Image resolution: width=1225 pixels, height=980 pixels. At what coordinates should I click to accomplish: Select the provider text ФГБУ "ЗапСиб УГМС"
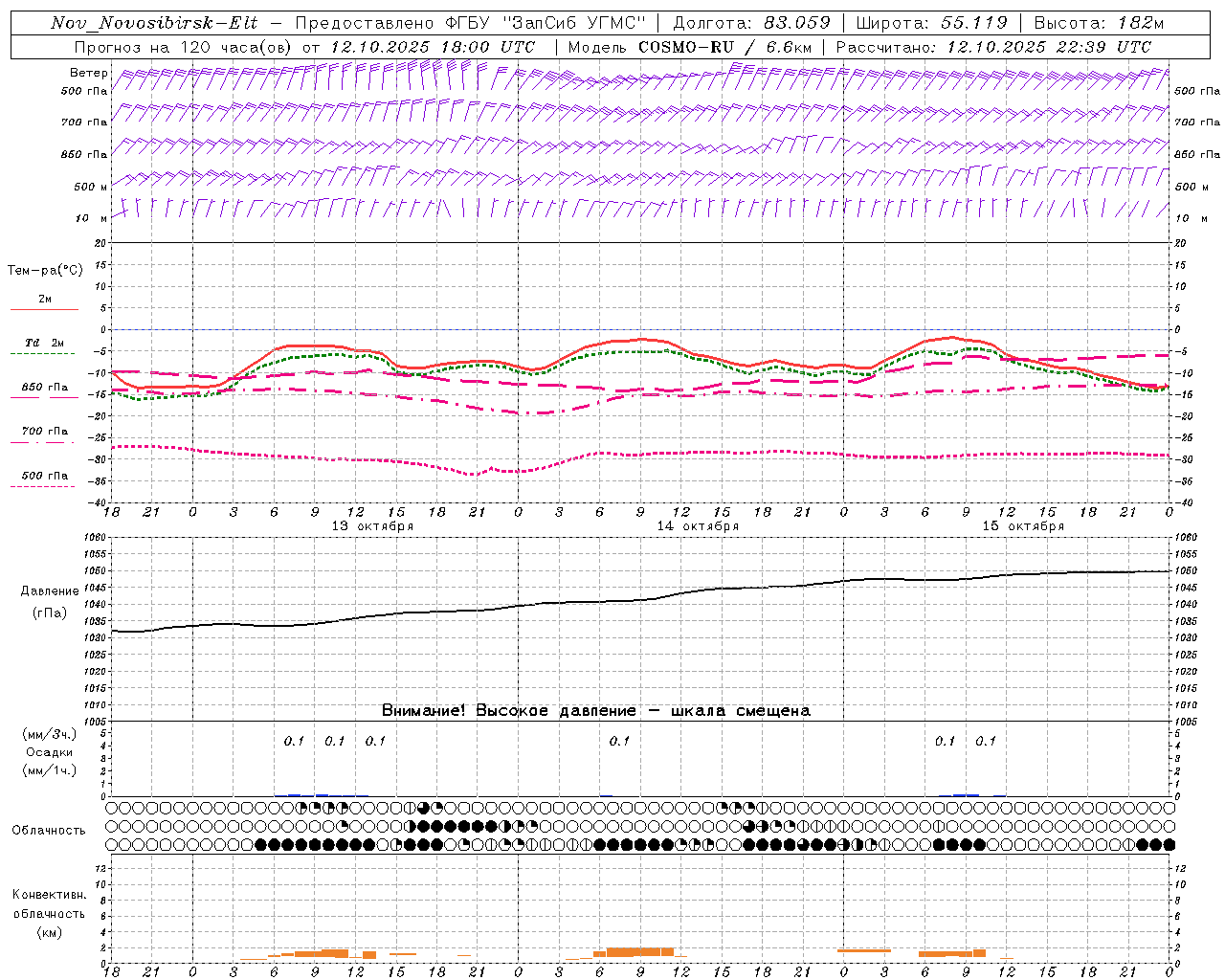coord(546,23)
